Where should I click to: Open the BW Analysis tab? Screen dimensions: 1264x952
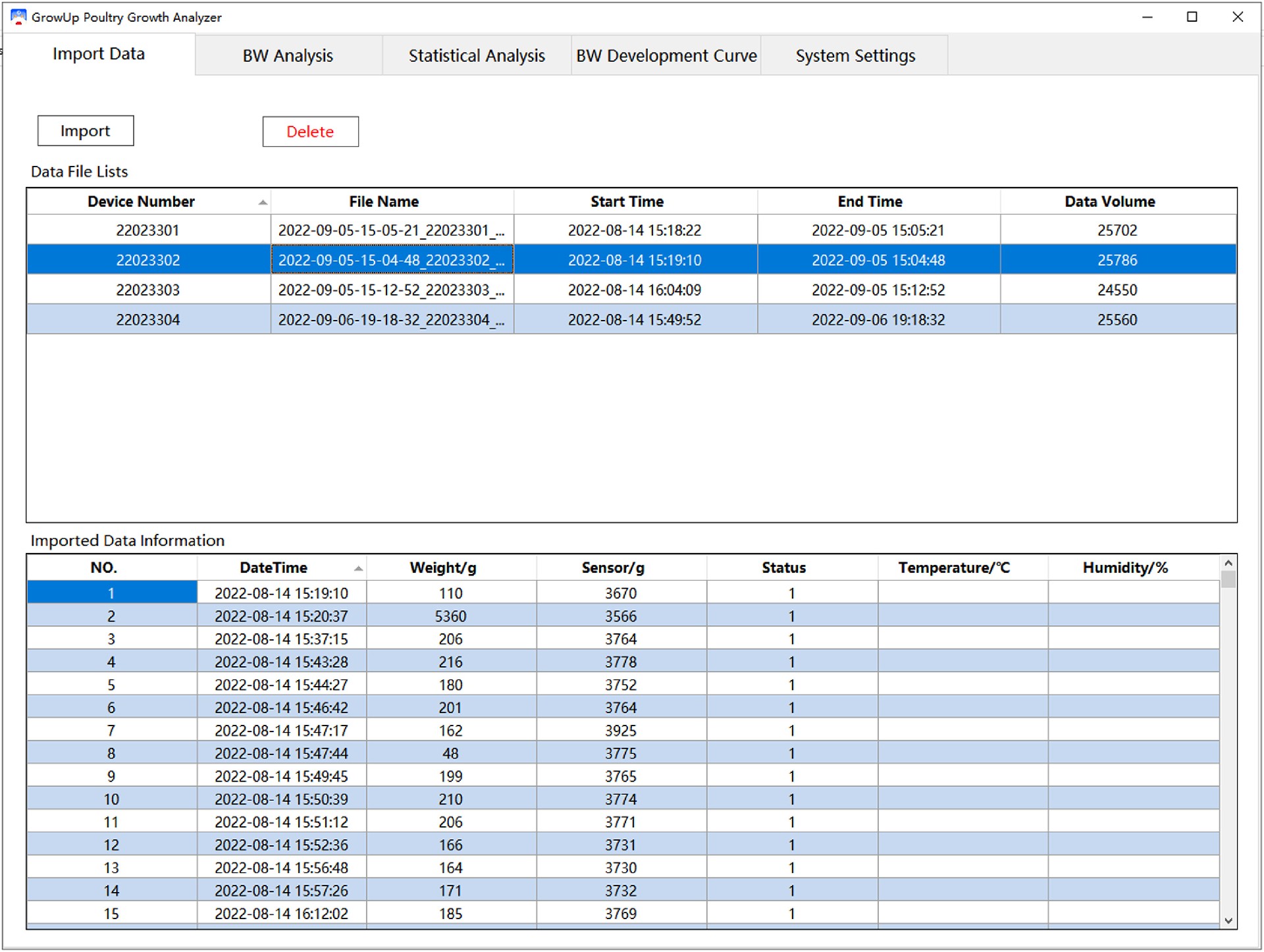[x=288, y=56]
